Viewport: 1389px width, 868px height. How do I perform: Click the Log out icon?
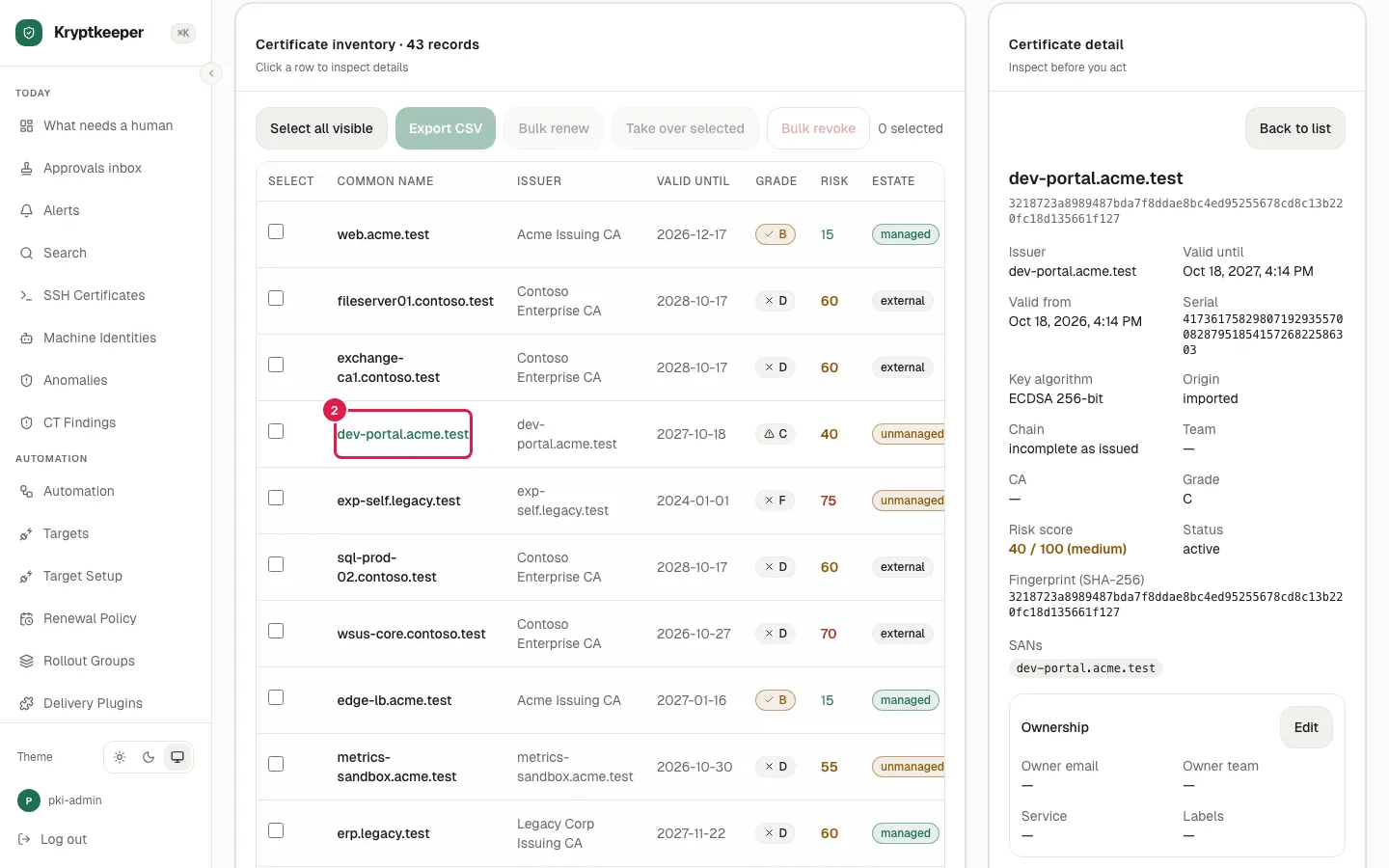pyautogui.click(x=25, y=839)
